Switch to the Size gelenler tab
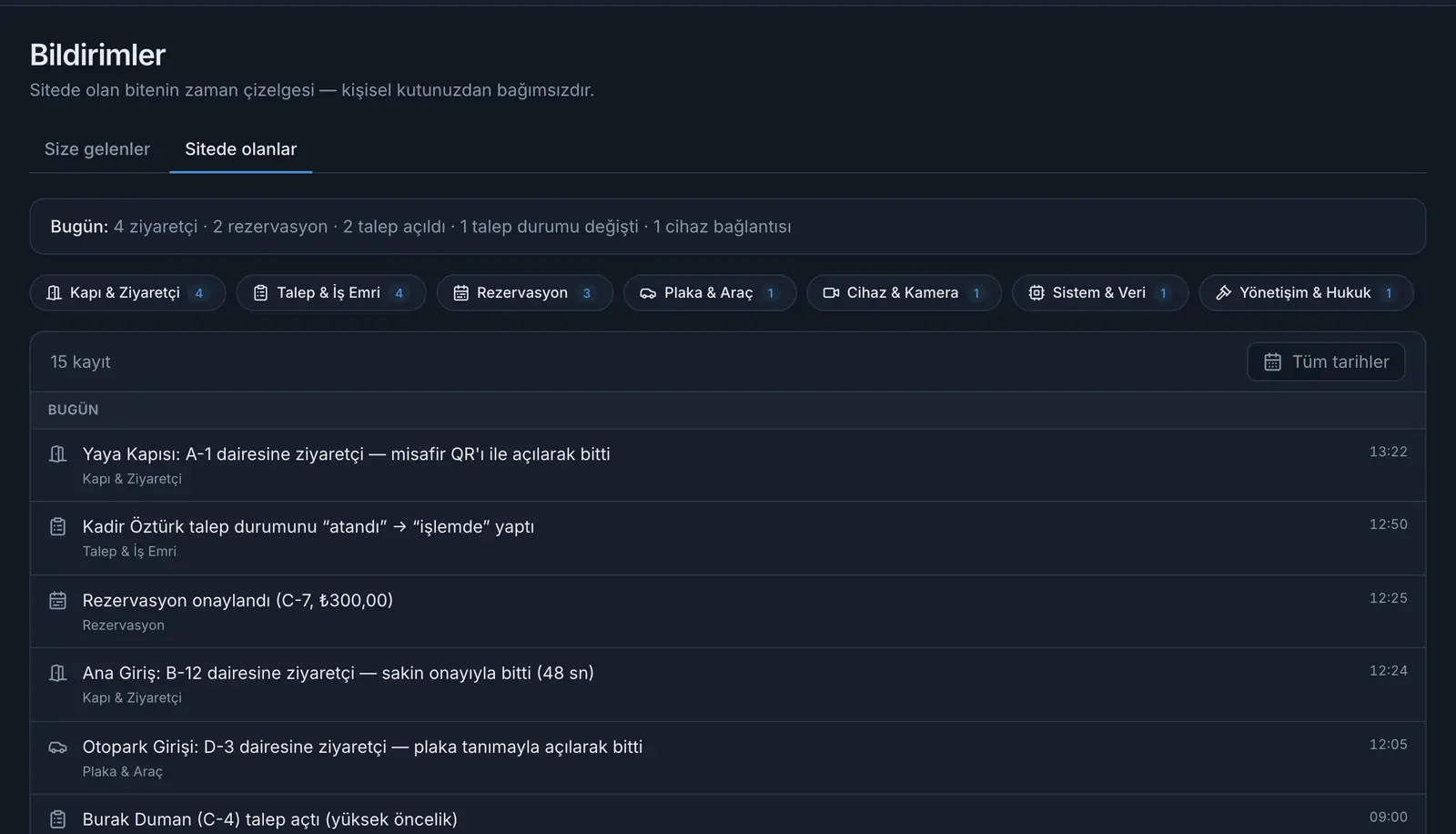This screenshot has width=1456, height=834. pos(97,149)
